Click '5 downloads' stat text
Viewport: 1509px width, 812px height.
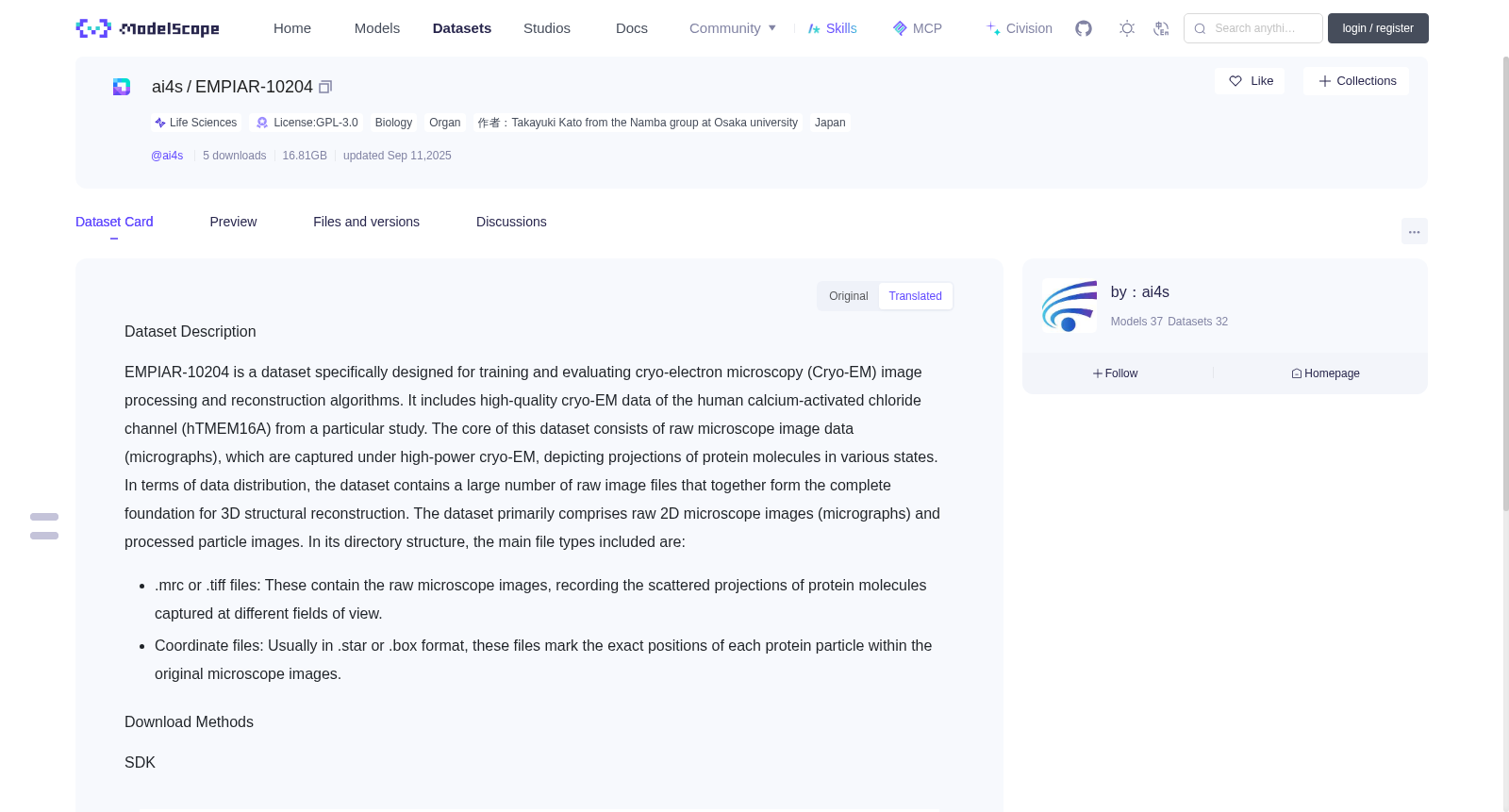point(235,156)
